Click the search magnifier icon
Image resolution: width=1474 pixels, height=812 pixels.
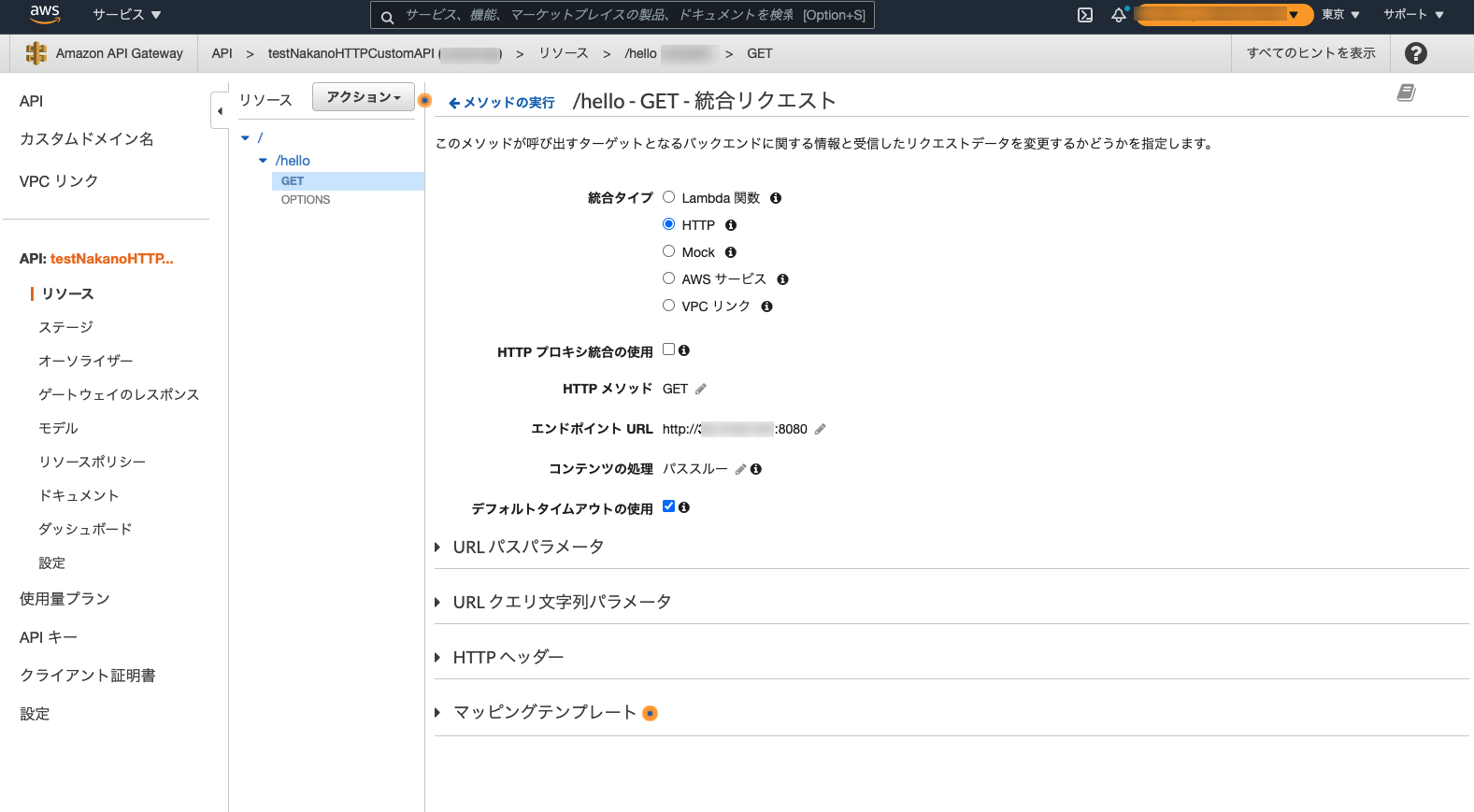pyautogui.click(x=387, y=17)
